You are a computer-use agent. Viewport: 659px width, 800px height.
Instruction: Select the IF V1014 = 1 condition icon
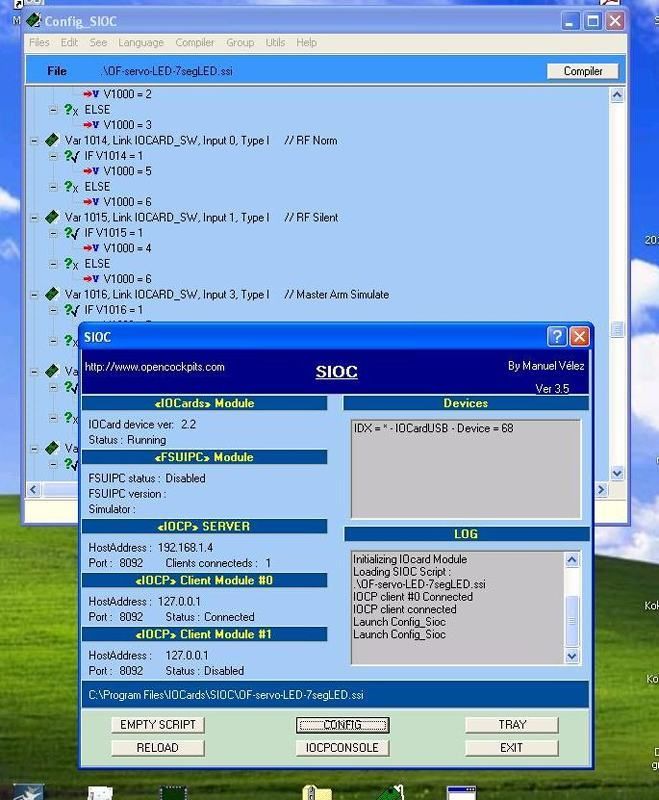(x=72, y=156)
